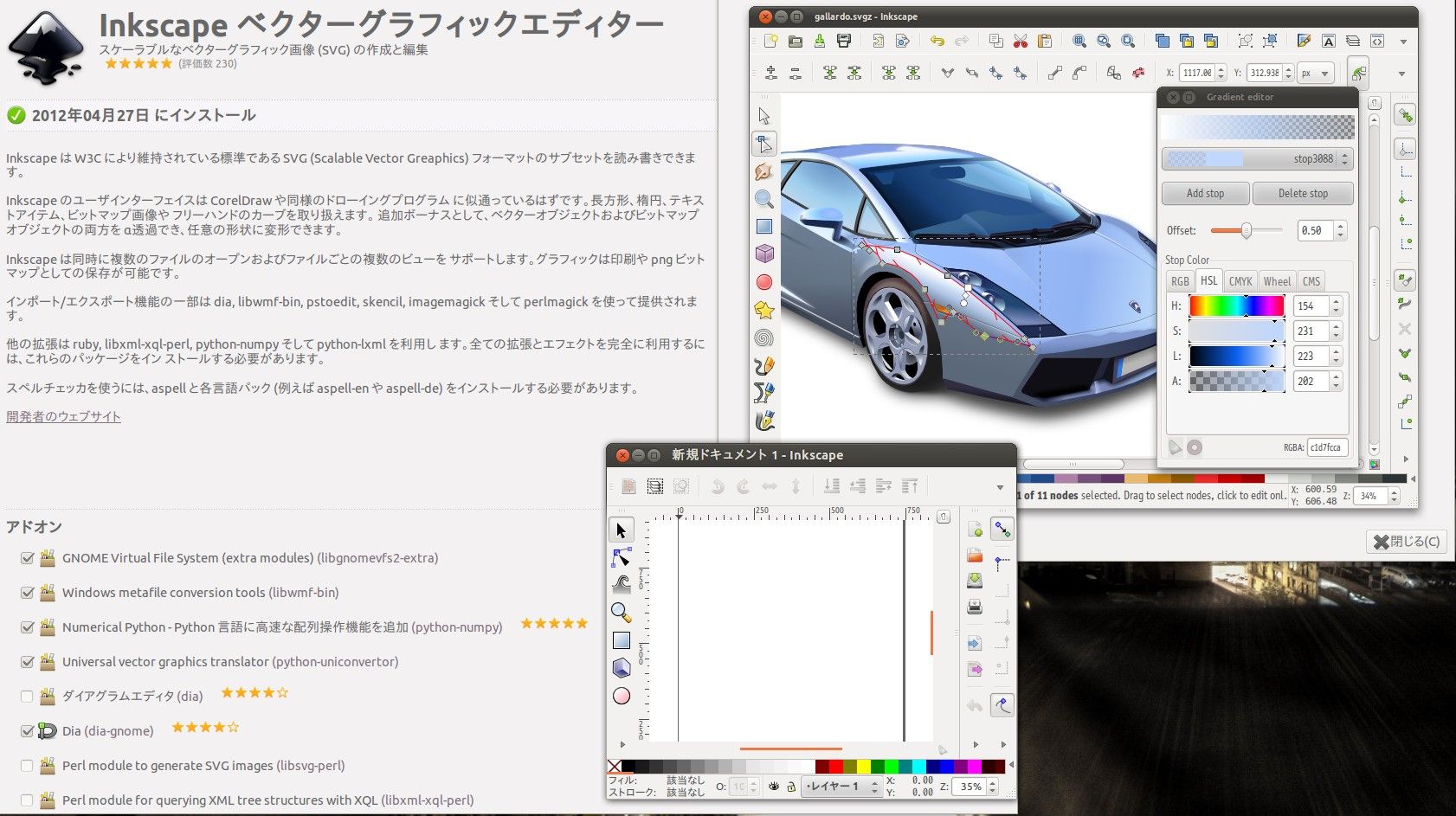
Task: Select the Star tool in screenshot toolbox
Action: [x=763, y=310]
